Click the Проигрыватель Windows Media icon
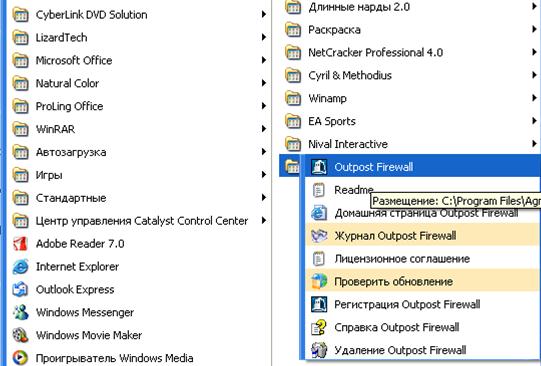Image resolution: width=541 pixels, height=366 pixels. (x=20, y=358)
